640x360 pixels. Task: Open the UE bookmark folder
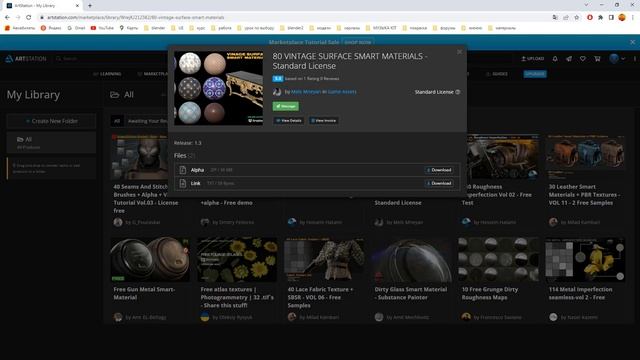coord(177,28)
